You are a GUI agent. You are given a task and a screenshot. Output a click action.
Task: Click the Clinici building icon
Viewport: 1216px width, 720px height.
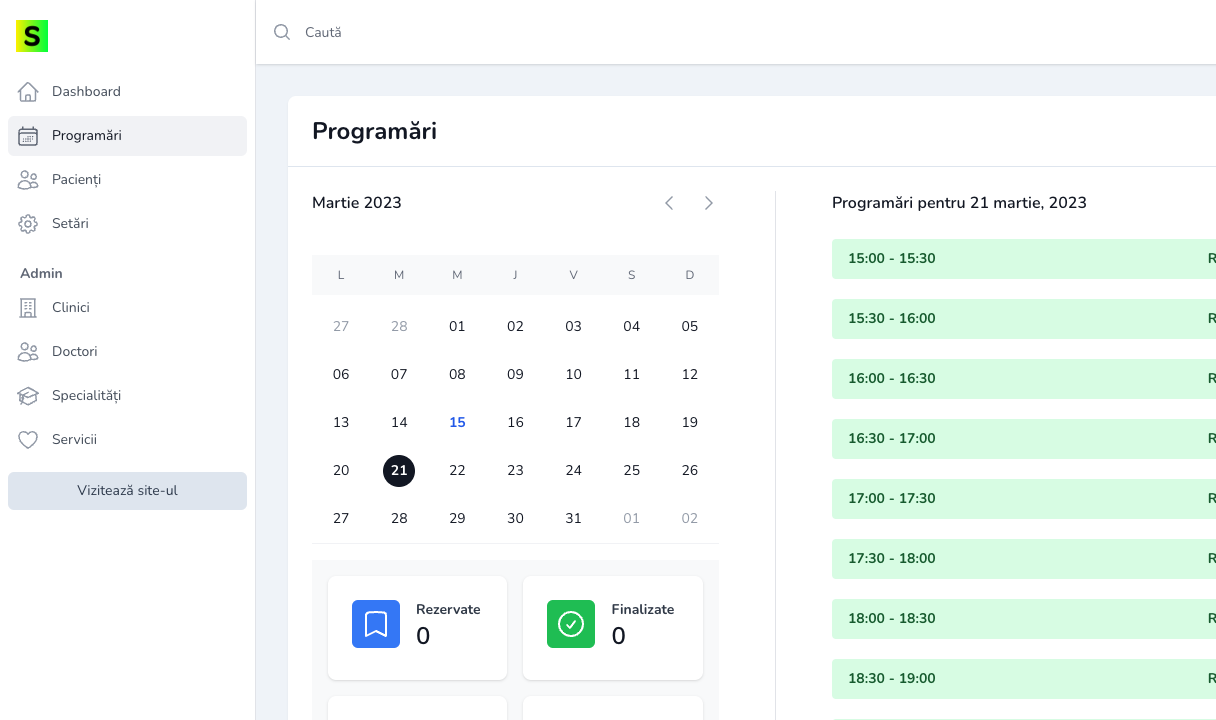click(28, 308)
